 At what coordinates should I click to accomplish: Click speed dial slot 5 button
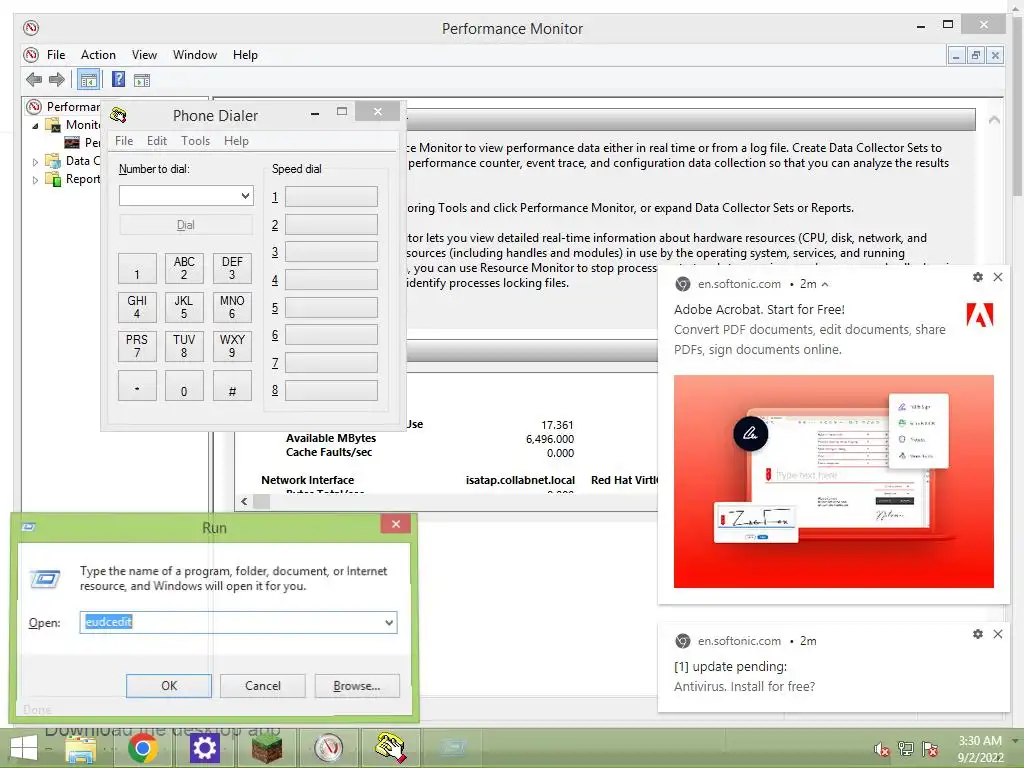[331, 308]
